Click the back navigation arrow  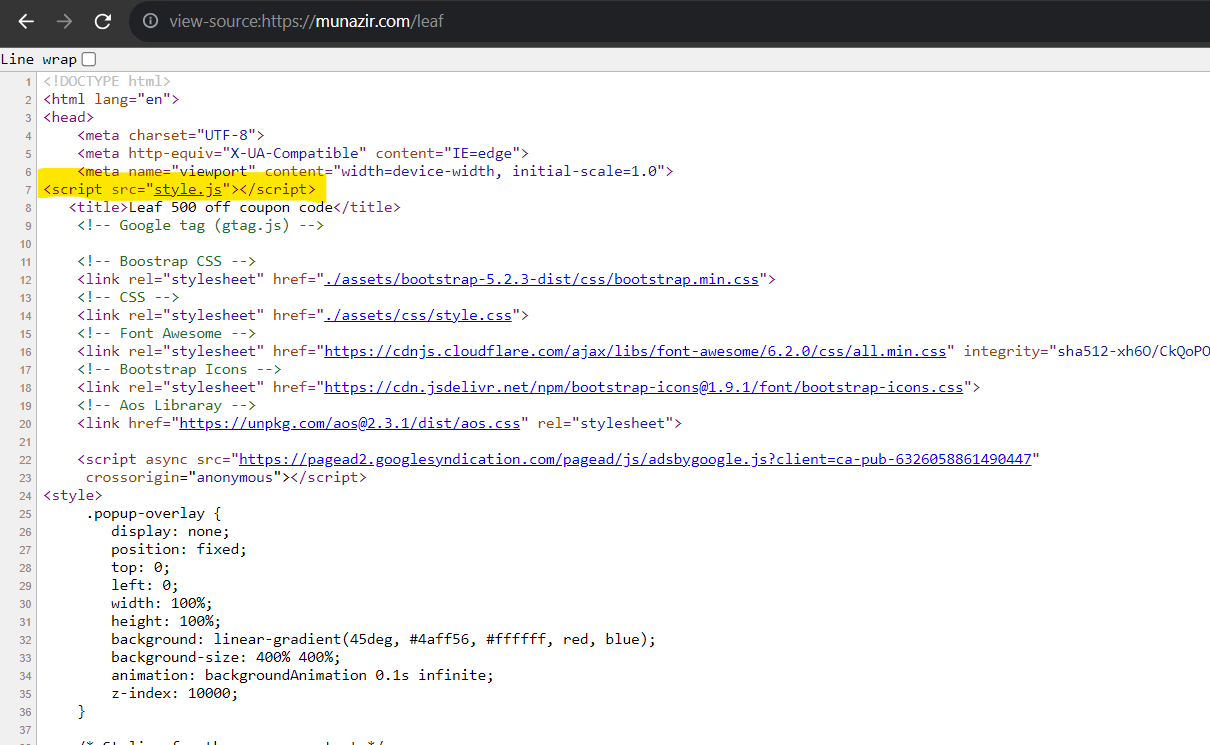coord(25,20)
